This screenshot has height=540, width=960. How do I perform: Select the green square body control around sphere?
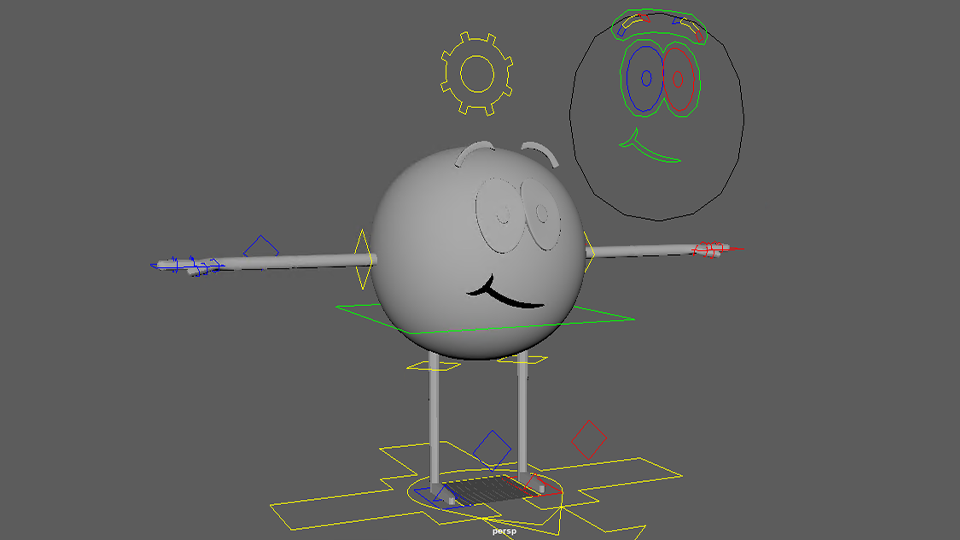click(485, 319)
